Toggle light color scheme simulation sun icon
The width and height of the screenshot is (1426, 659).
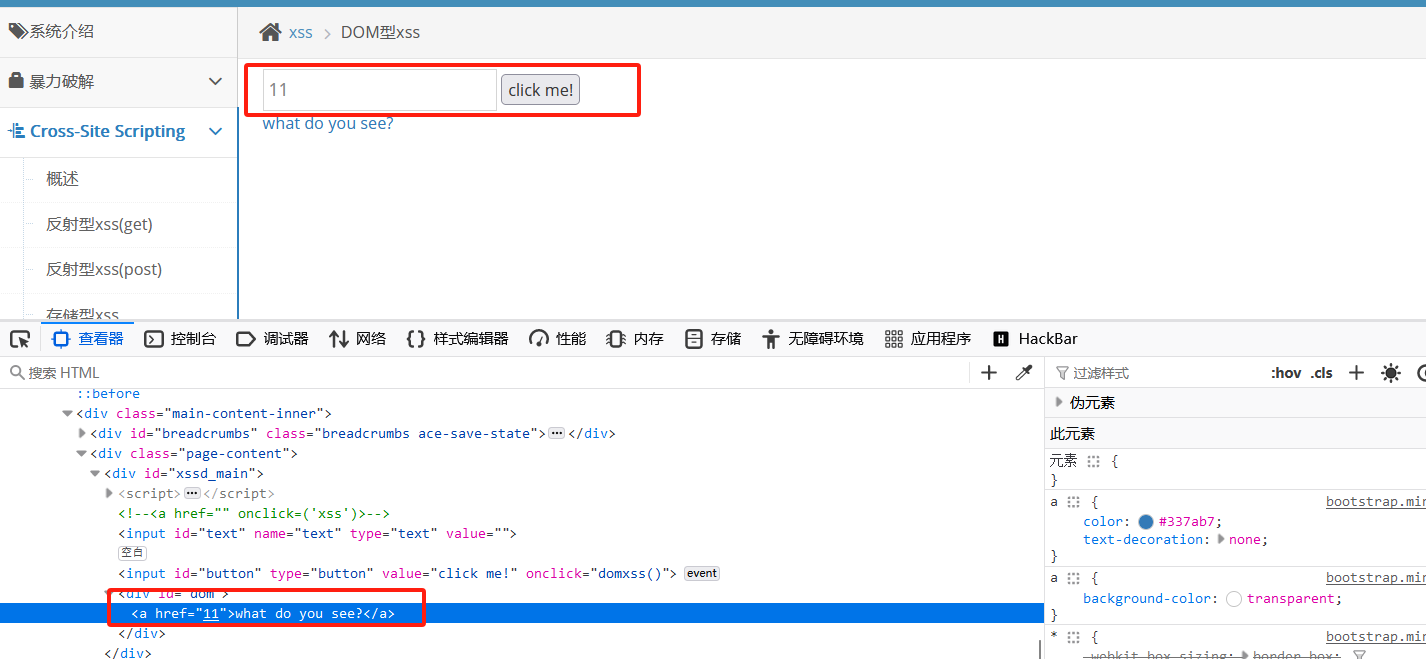coord(1391,373)
